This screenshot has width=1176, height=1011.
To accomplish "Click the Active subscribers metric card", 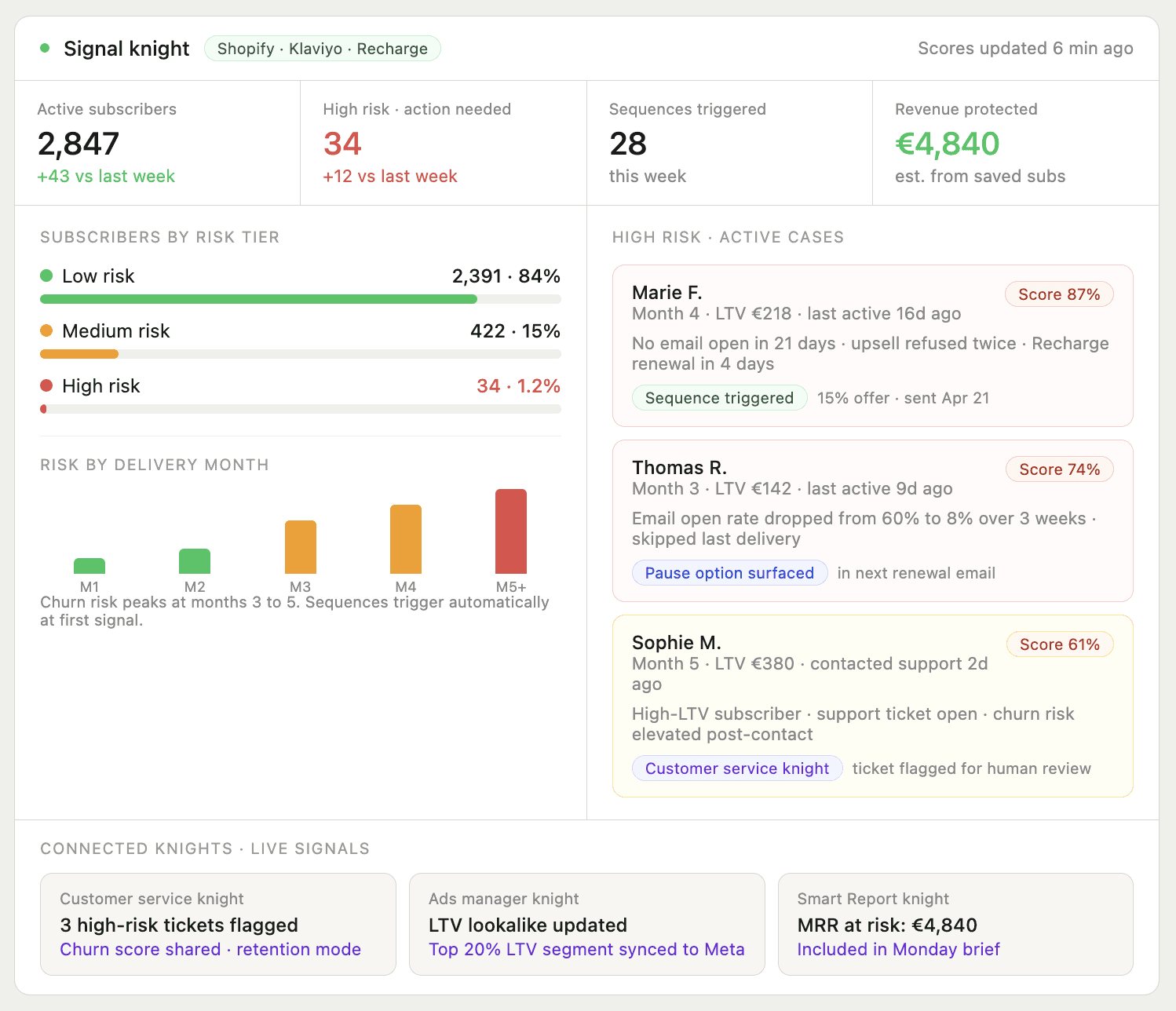I will pyautogui.click(x=157, y=143).
